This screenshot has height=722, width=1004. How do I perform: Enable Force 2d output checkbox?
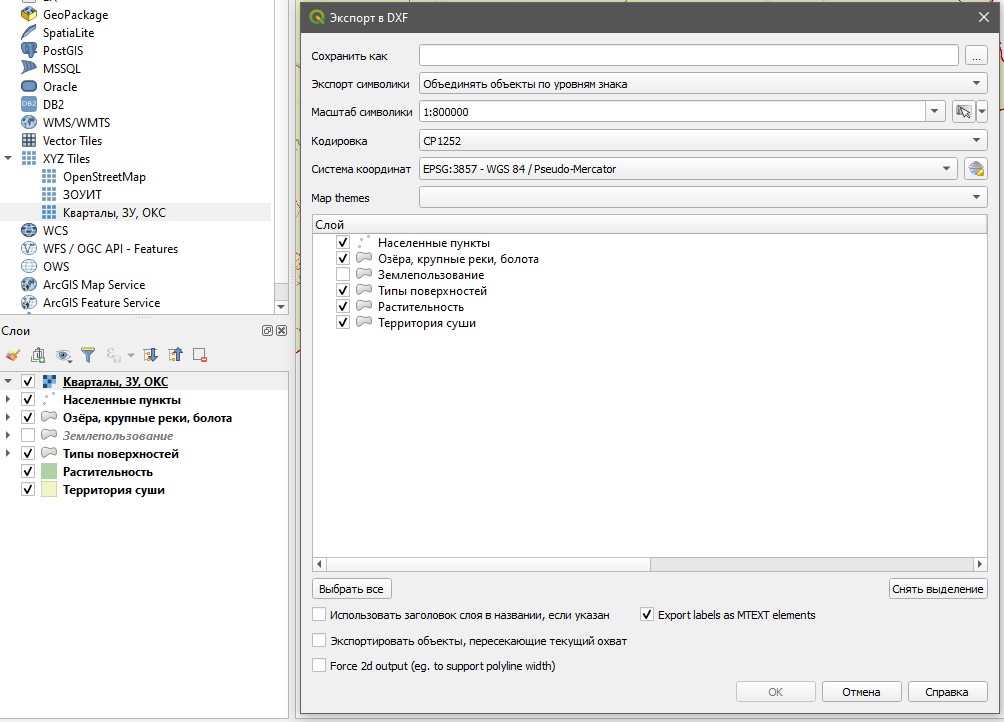click(x=319, y=666)
